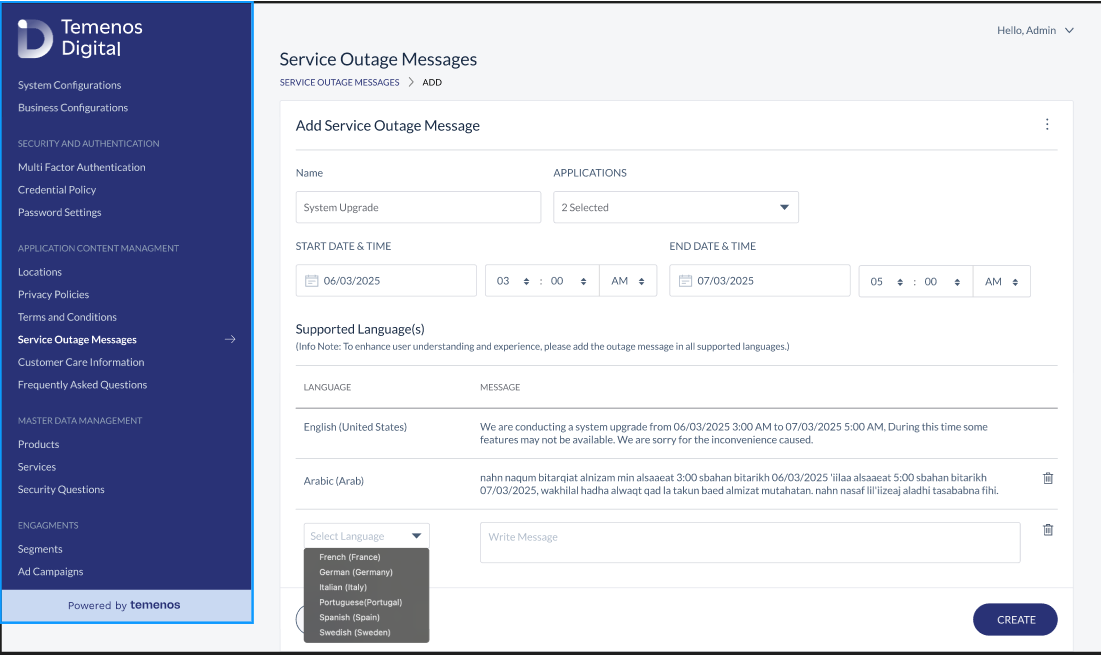This screenshot has height=655, width=1101.
Task: Click the Write Message text area
Action: (x=750, y=542)
